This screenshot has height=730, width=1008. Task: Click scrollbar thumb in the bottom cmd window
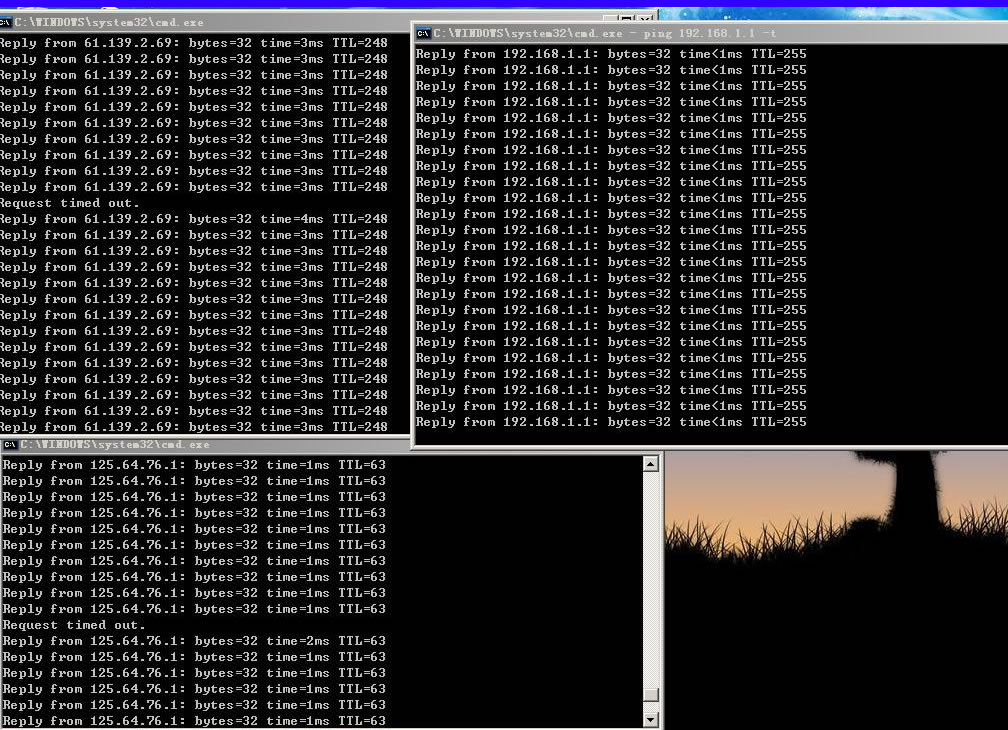651,695
